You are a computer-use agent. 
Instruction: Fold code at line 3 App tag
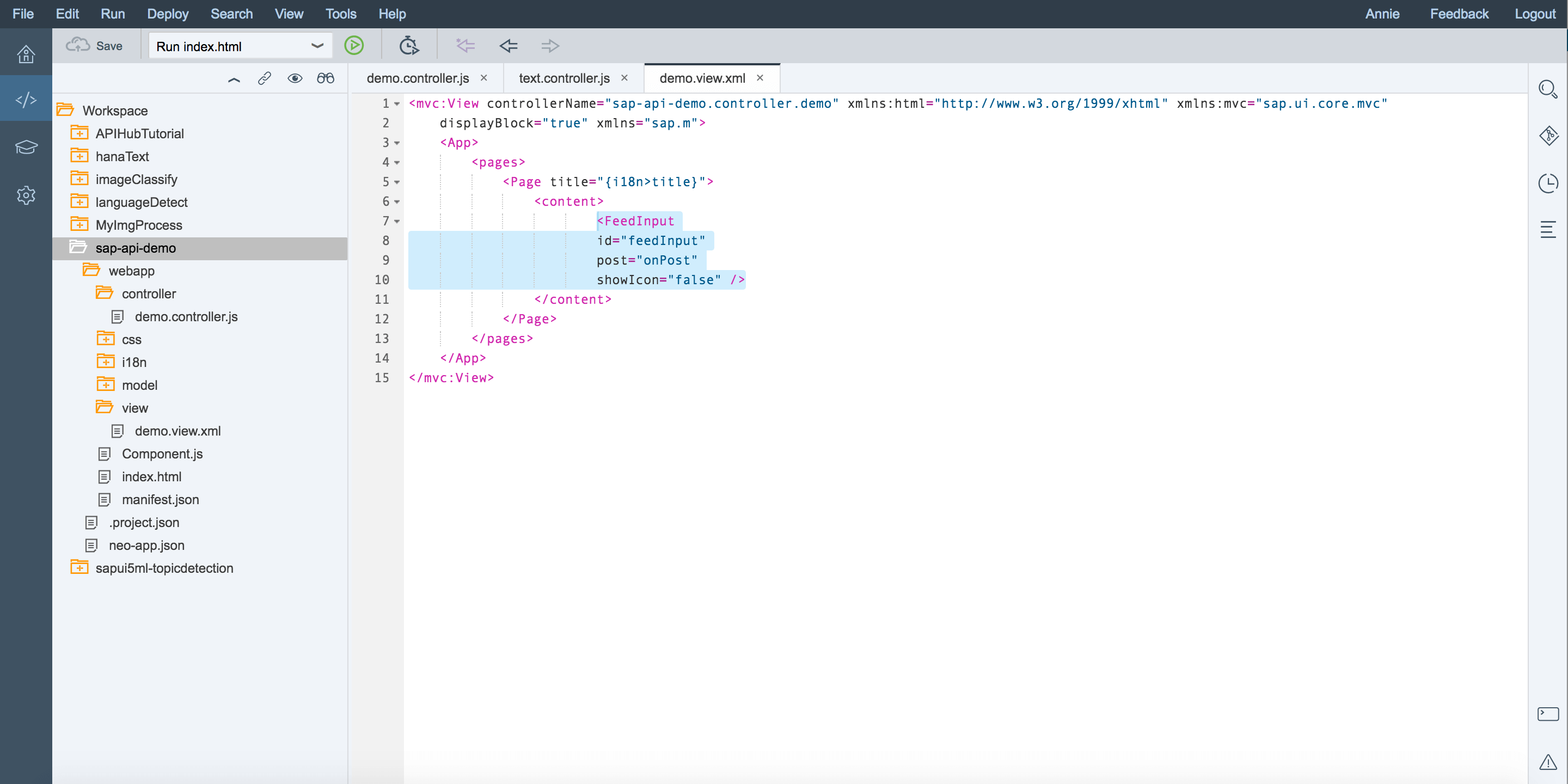(x=397, y=143)
